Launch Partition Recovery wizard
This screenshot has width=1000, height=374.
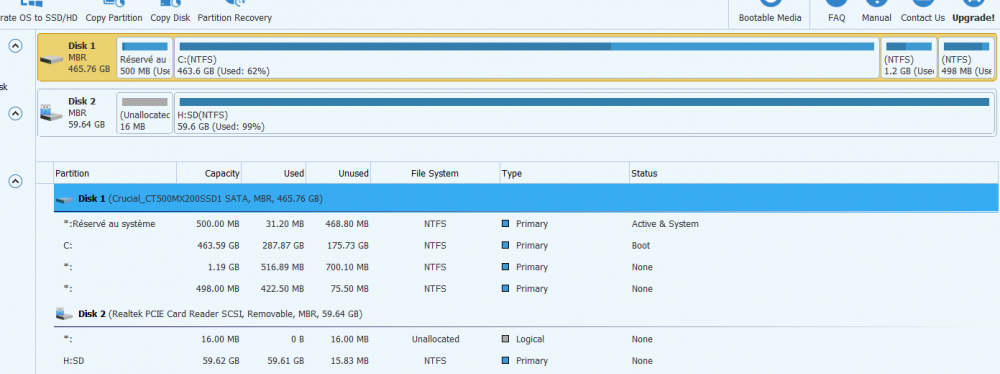pos(234,11)
